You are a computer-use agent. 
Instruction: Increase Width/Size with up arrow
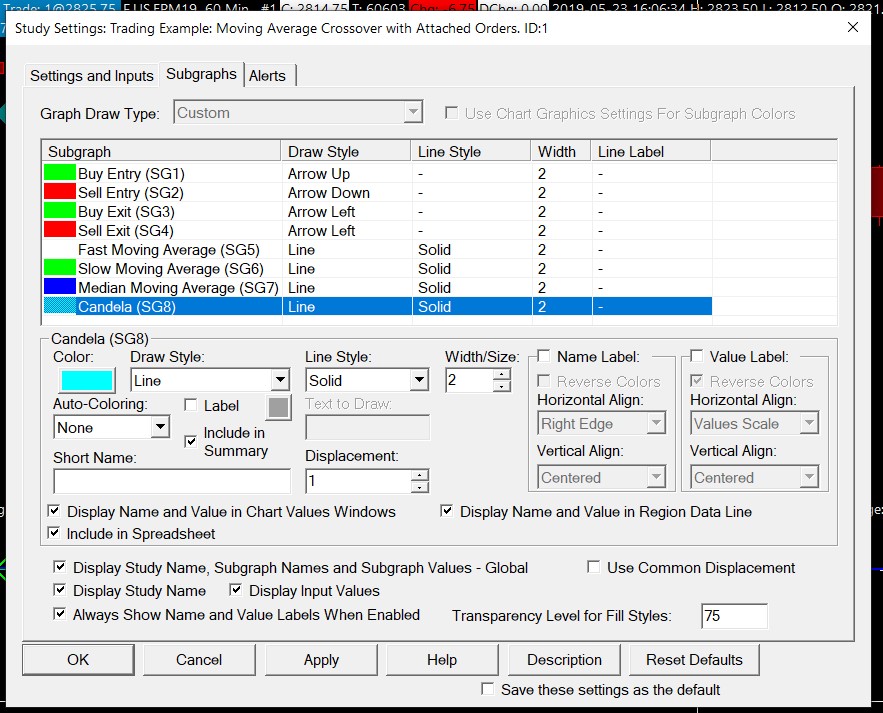[x=501, y=375]
